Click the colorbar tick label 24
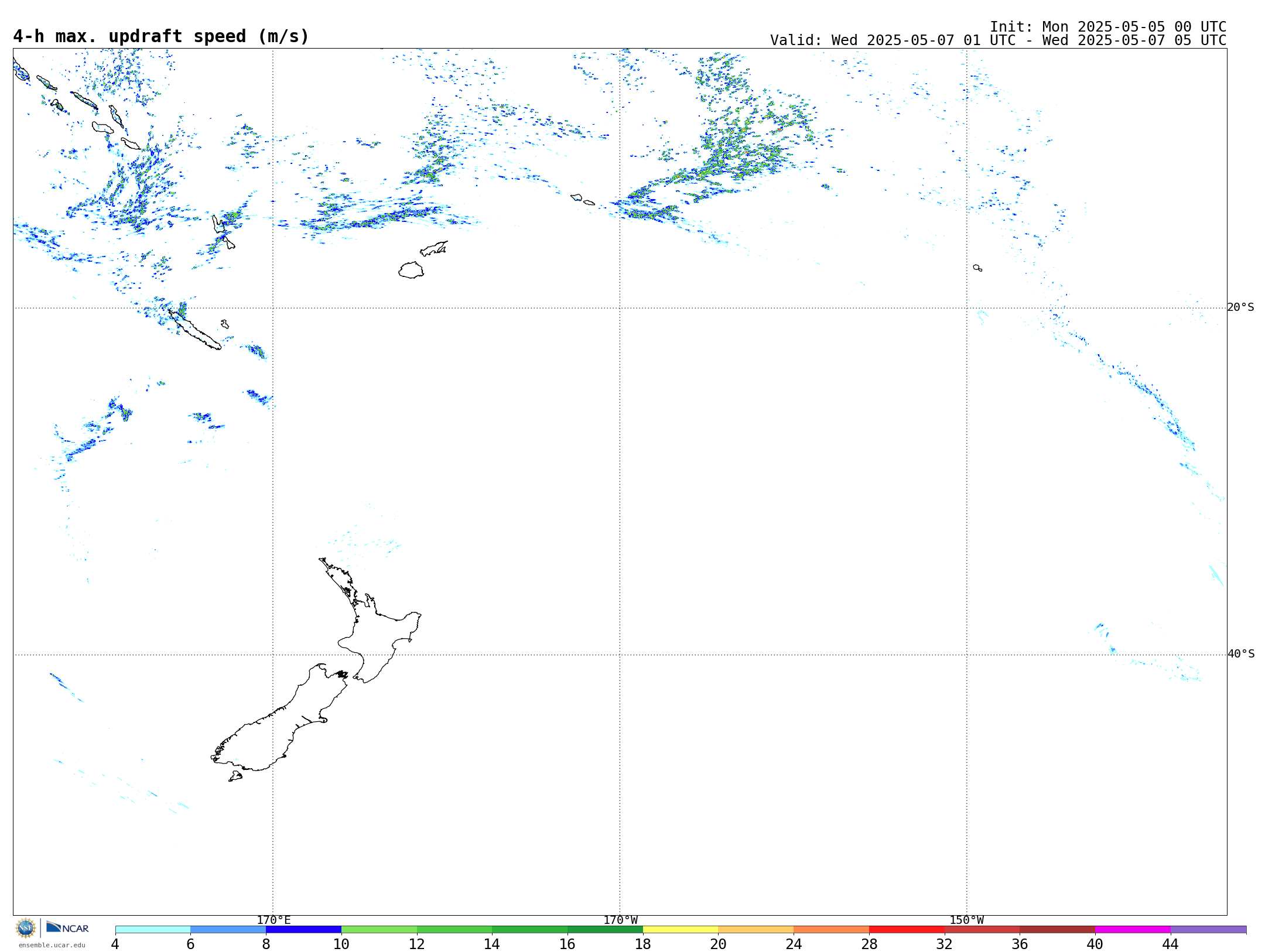Image resolution: width=1265 pixels, height=952 pixels. point(794,944)
